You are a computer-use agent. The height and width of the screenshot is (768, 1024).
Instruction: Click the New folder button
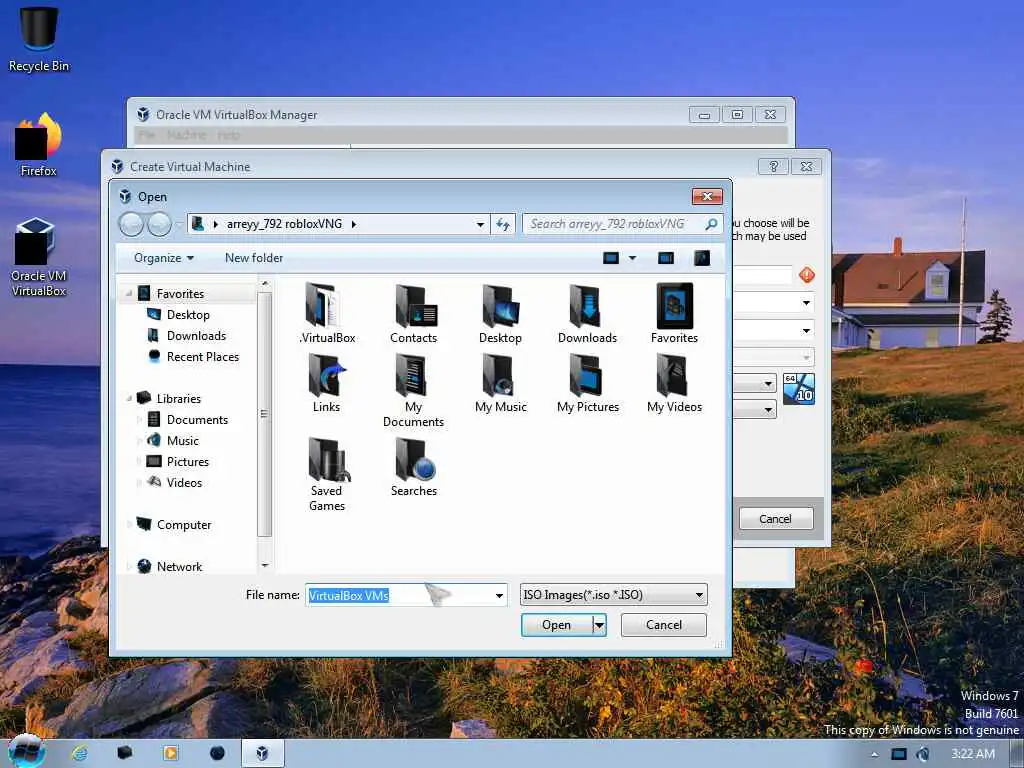tap(254, 258)
